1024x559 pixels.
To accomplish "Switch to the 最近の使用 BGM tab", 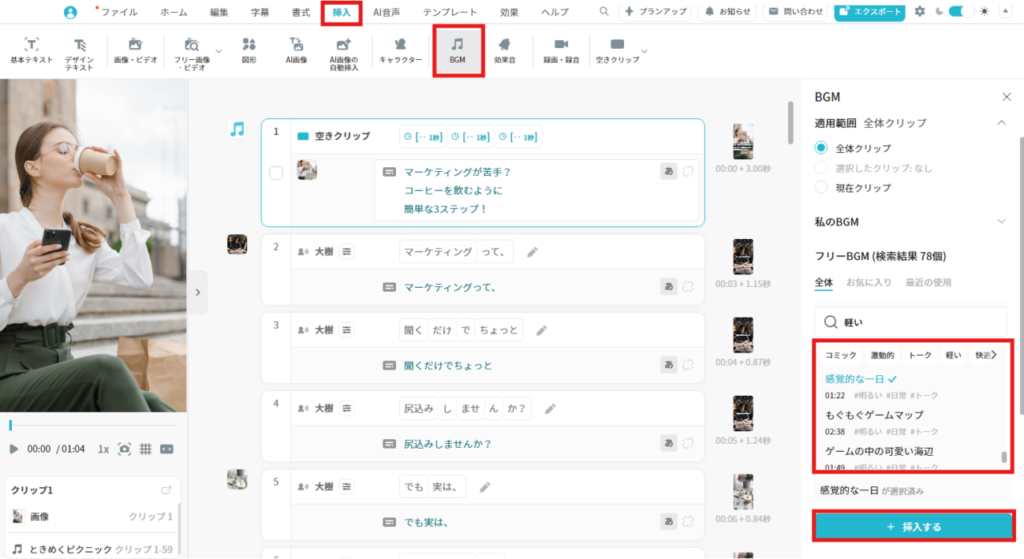I will click(928, 282).
